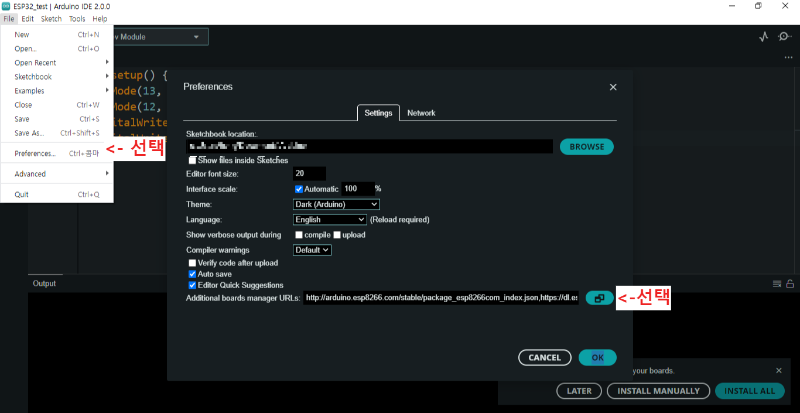Viewport: 800px width, 413px height.
Task: Choose Quit in the File menu
Action: tap(57, 195)
